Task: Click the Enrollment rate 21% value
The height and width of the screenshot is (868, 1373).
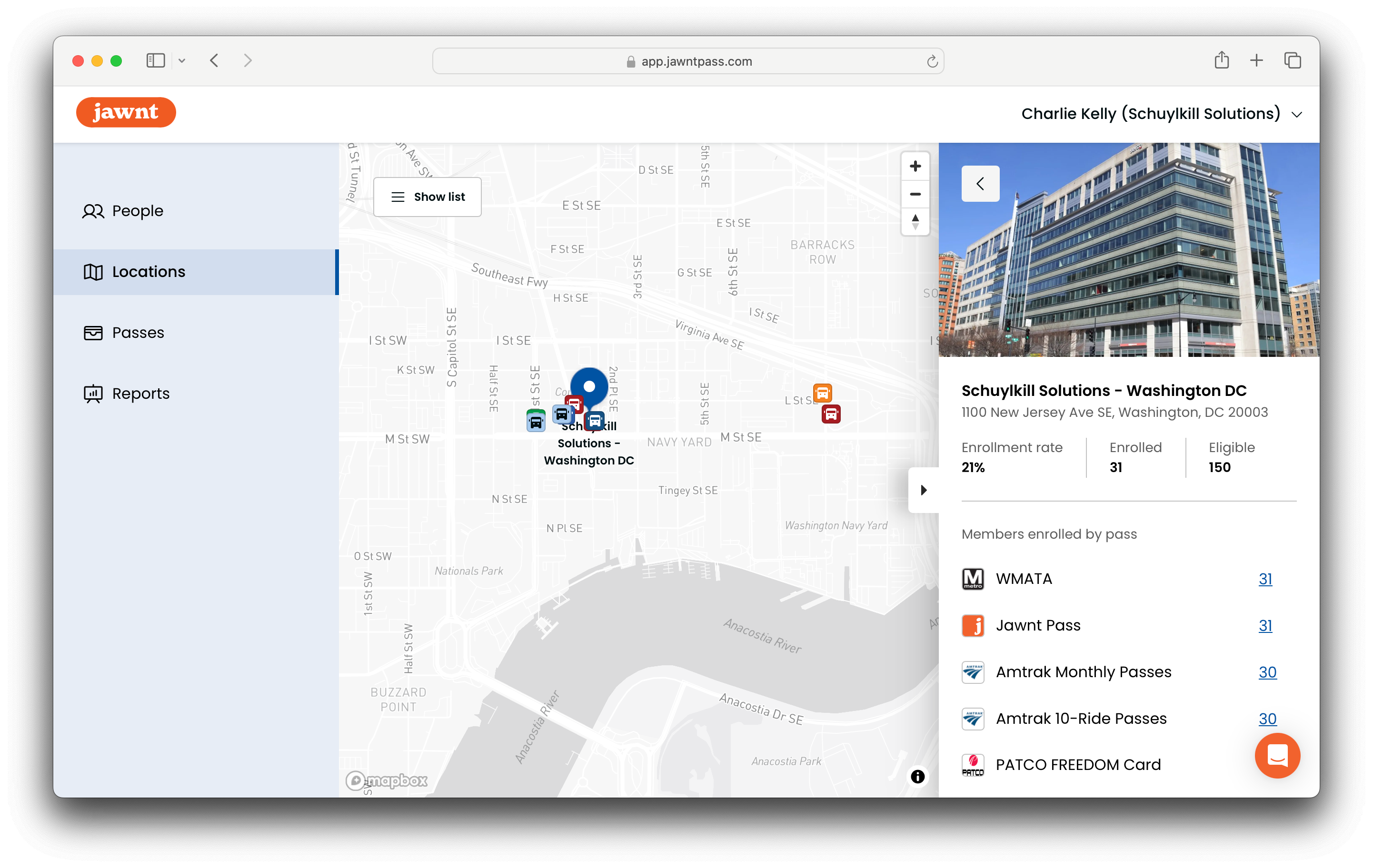Action: (x=973, y=467)
